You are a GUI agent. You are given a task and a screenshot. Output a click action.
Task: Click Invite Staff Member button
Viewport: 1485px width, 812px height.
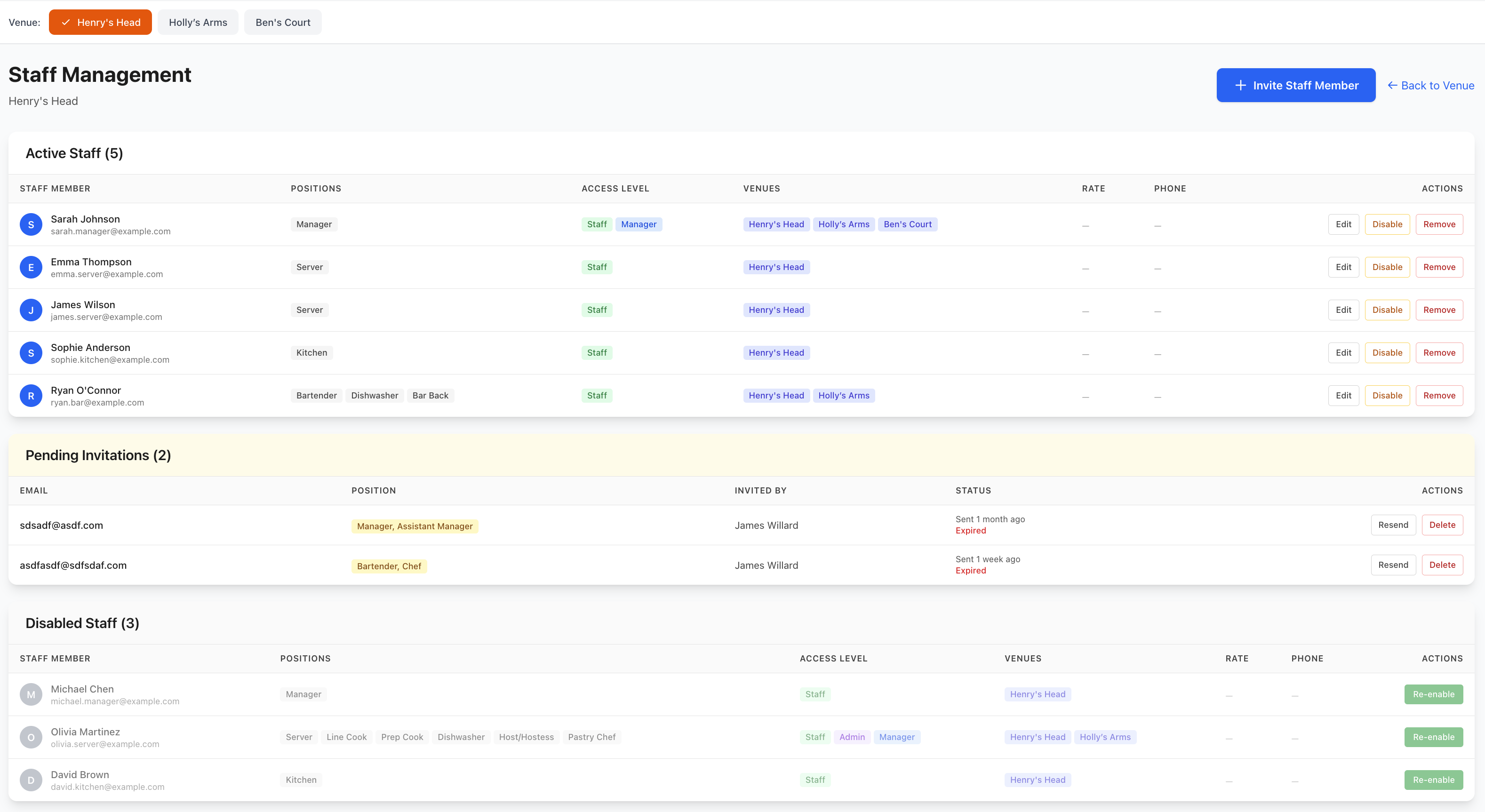coord(1295,85)
